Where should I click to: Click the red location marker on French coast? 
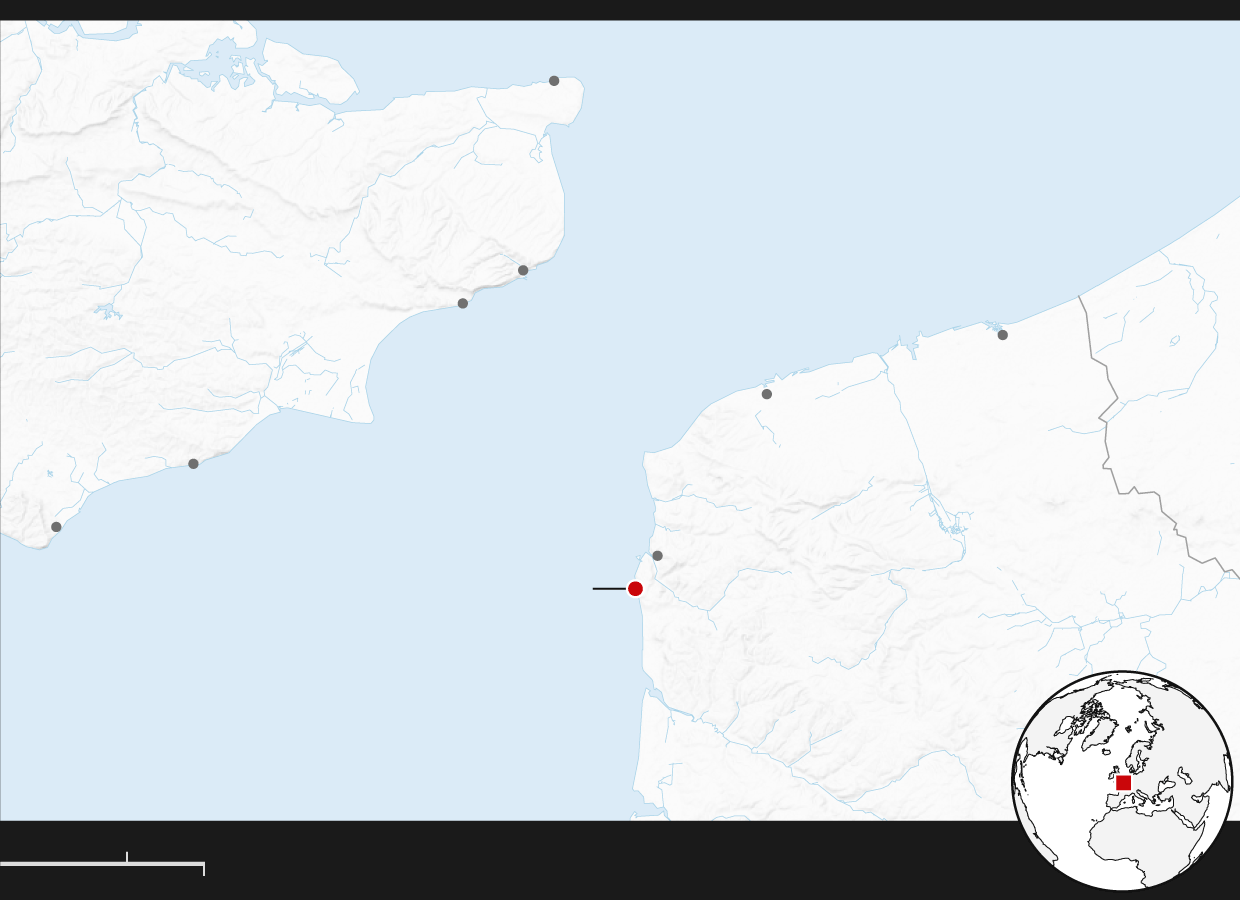[635, 588]
